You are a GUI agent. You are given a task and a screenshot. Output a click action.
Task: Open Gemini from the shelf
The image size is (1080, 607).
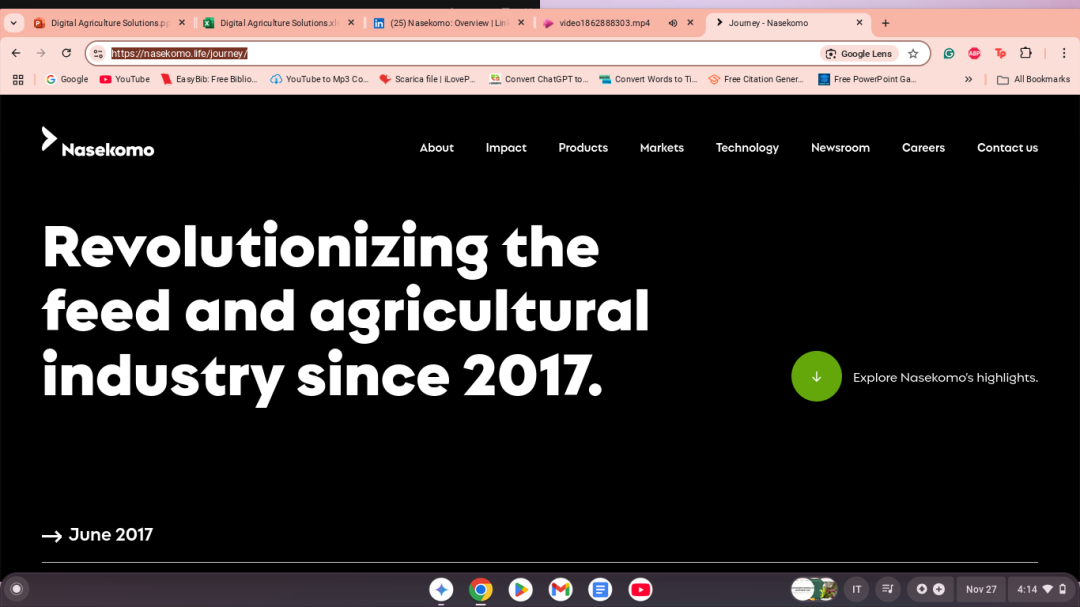coord(442,589)
